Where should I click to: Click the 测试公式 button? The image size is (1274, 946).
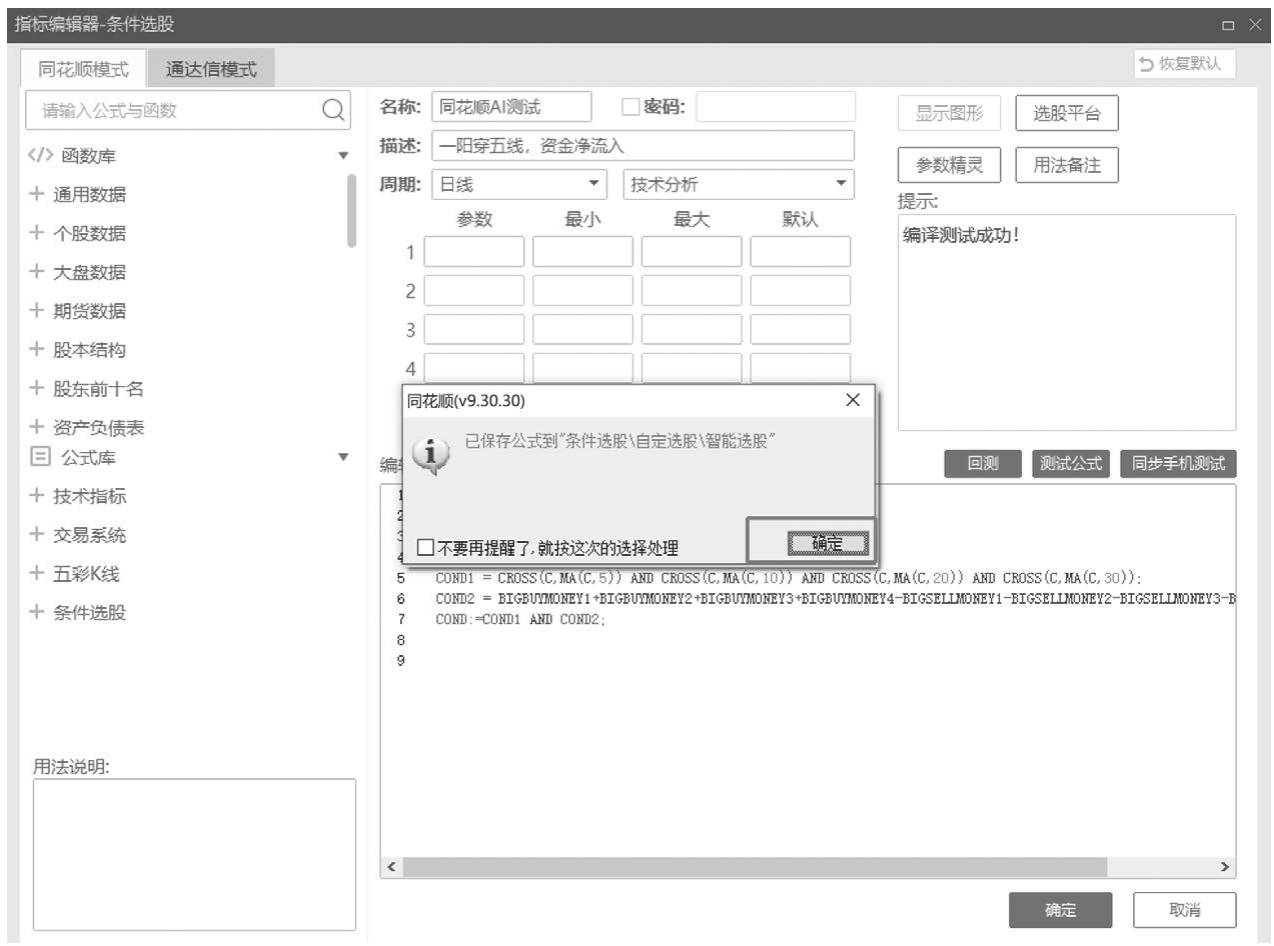point(1071,463)
